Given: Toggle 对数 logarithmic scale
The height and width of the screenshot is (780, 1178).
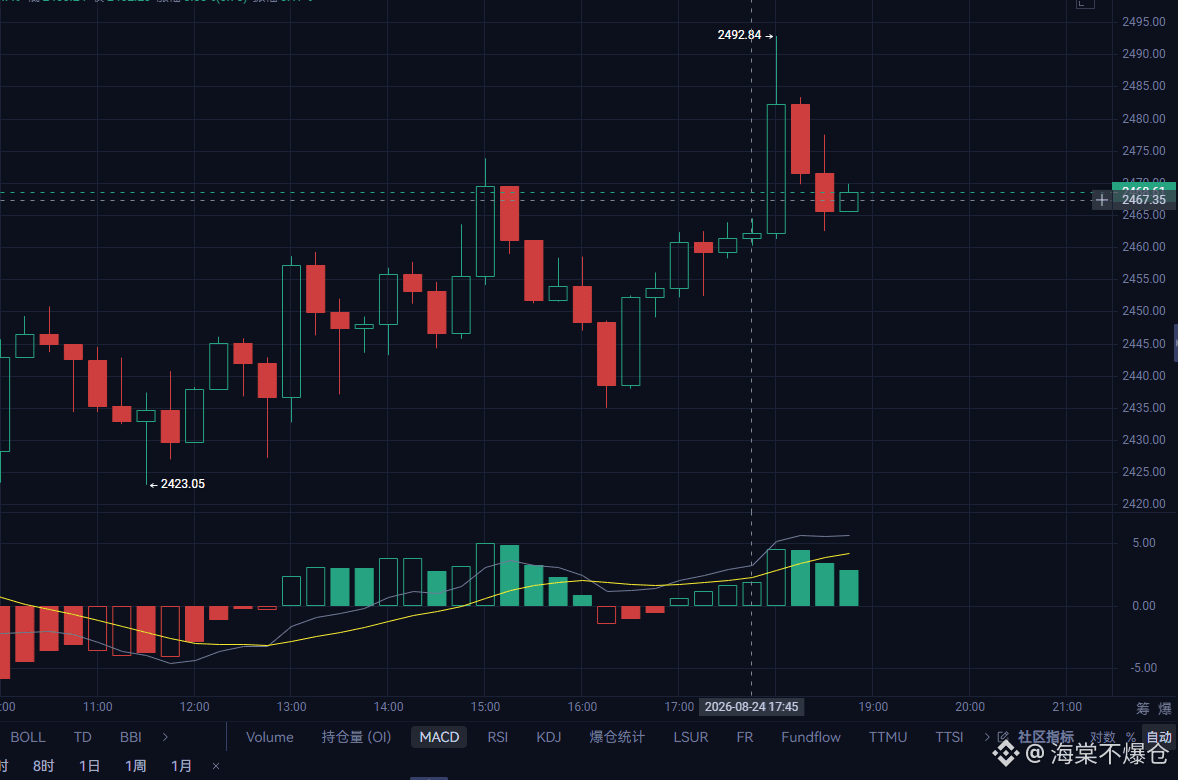Looking at the screenshot, I should [x=1102, y=737].
